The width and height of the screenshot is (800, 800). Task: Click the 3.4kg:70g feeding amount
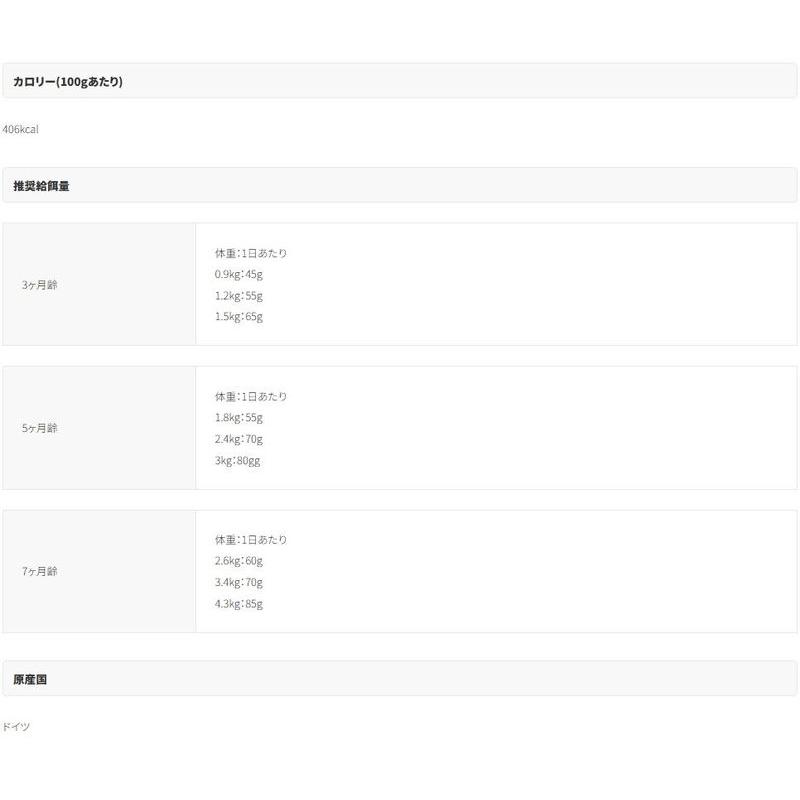(x=239, y=583)
